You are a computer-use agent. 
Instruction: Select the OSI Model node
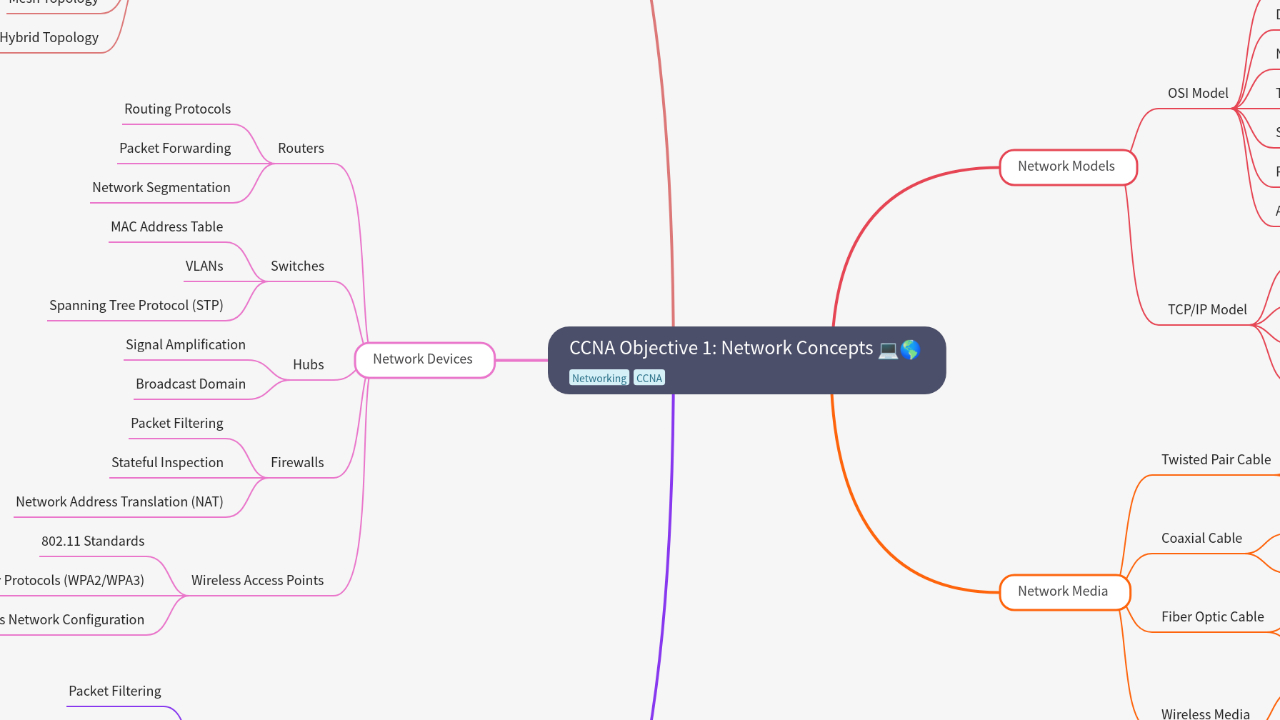tap(1198, 93)
